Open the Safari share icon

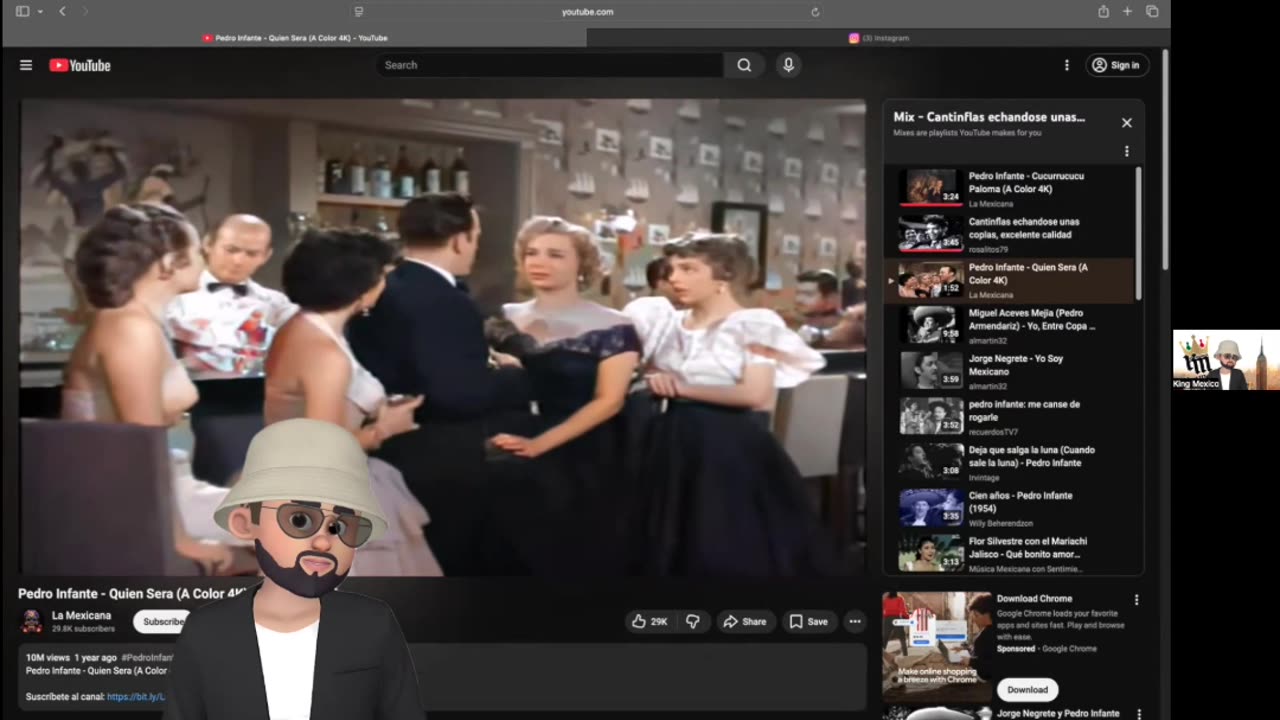[x=1103, y=12]
